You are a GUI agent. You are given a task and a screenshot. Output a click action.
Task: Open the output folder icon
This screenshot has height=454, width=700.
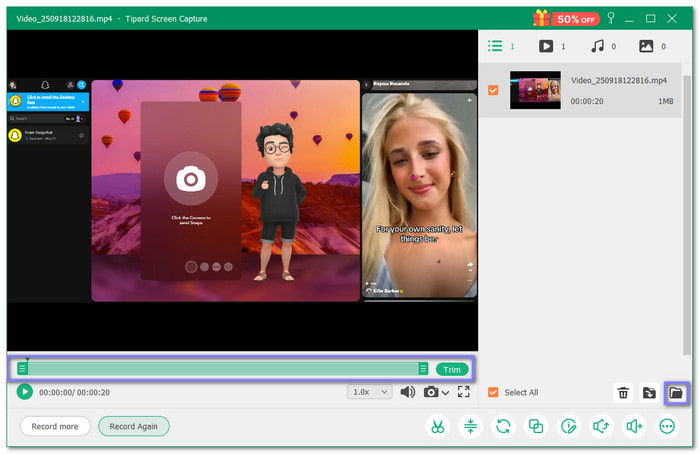tap(676, 393)
